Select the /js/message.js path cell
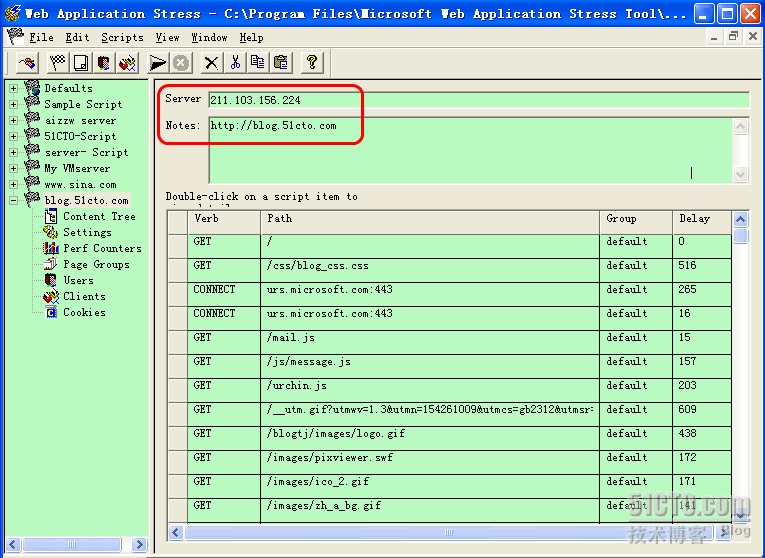 (x=430, y=366)
